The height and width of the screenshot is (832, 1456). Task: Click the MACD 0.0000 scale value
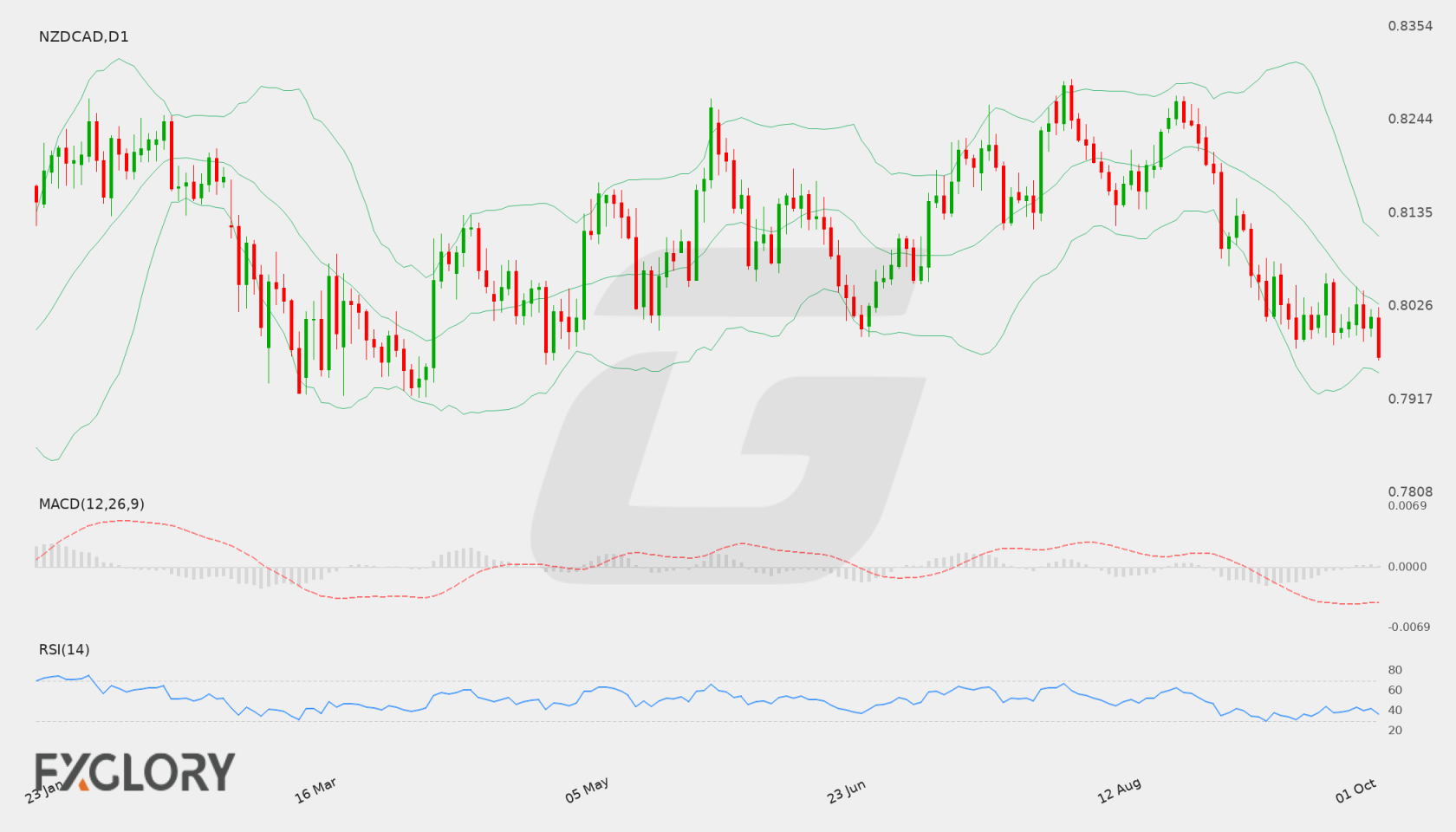point(1407,566)
